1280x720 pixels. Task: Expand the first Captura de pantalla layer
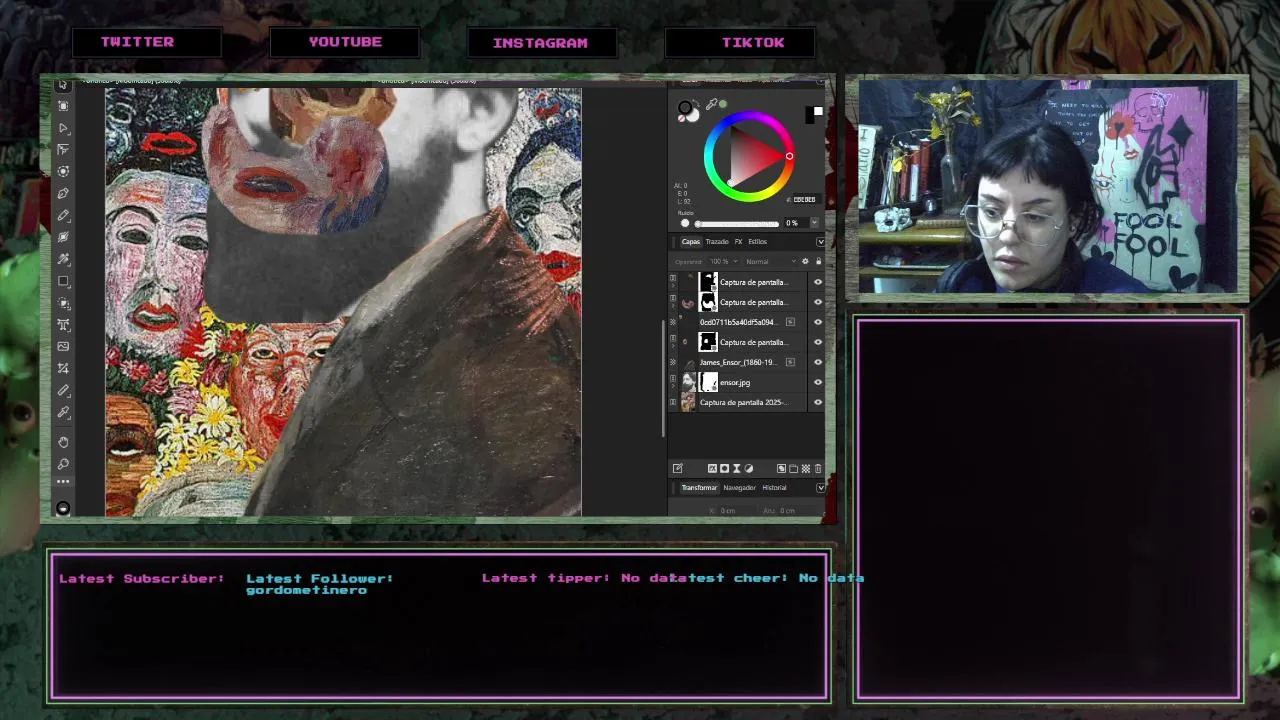(x=673, y=286)
